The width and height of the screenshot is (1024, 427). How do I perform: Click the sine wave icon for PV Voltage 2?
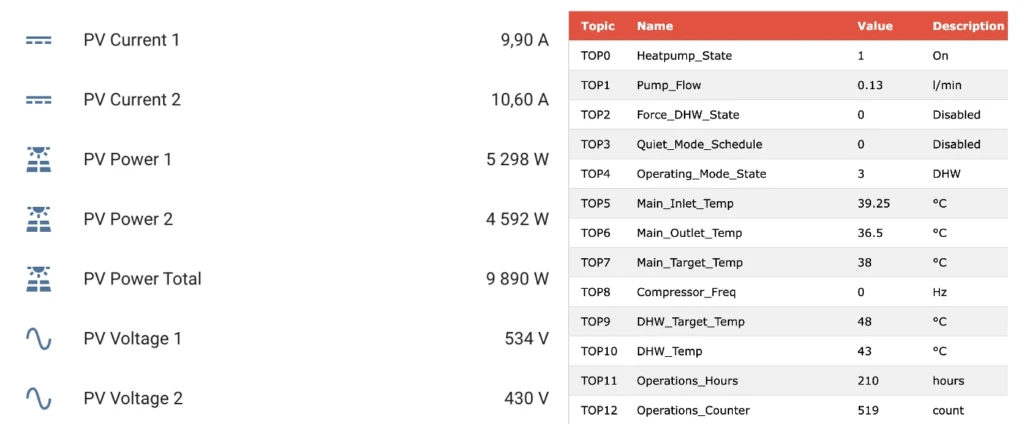[x=38, y=398]
